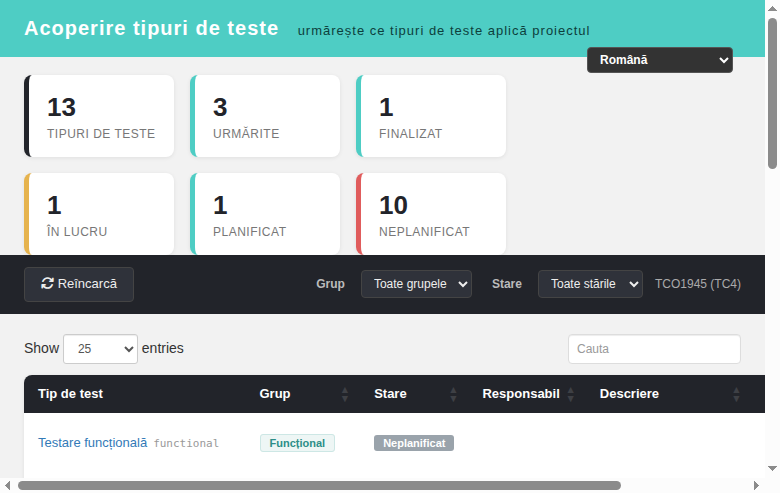Click the scroll down arrow

point(772,469)
